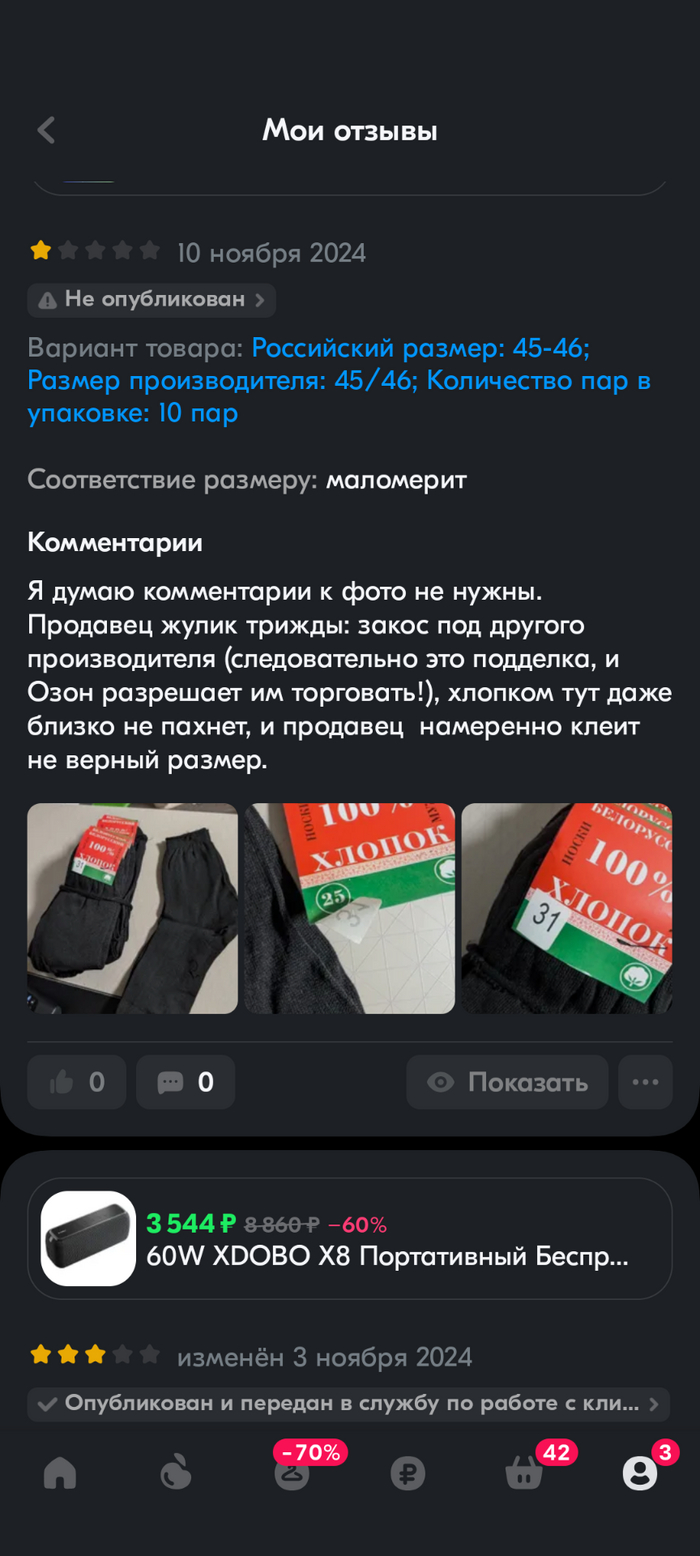Click the Показать eye button
The width and height of the screenshot is (700, 1556).
pyautogui.click(x=507, y=1082)
